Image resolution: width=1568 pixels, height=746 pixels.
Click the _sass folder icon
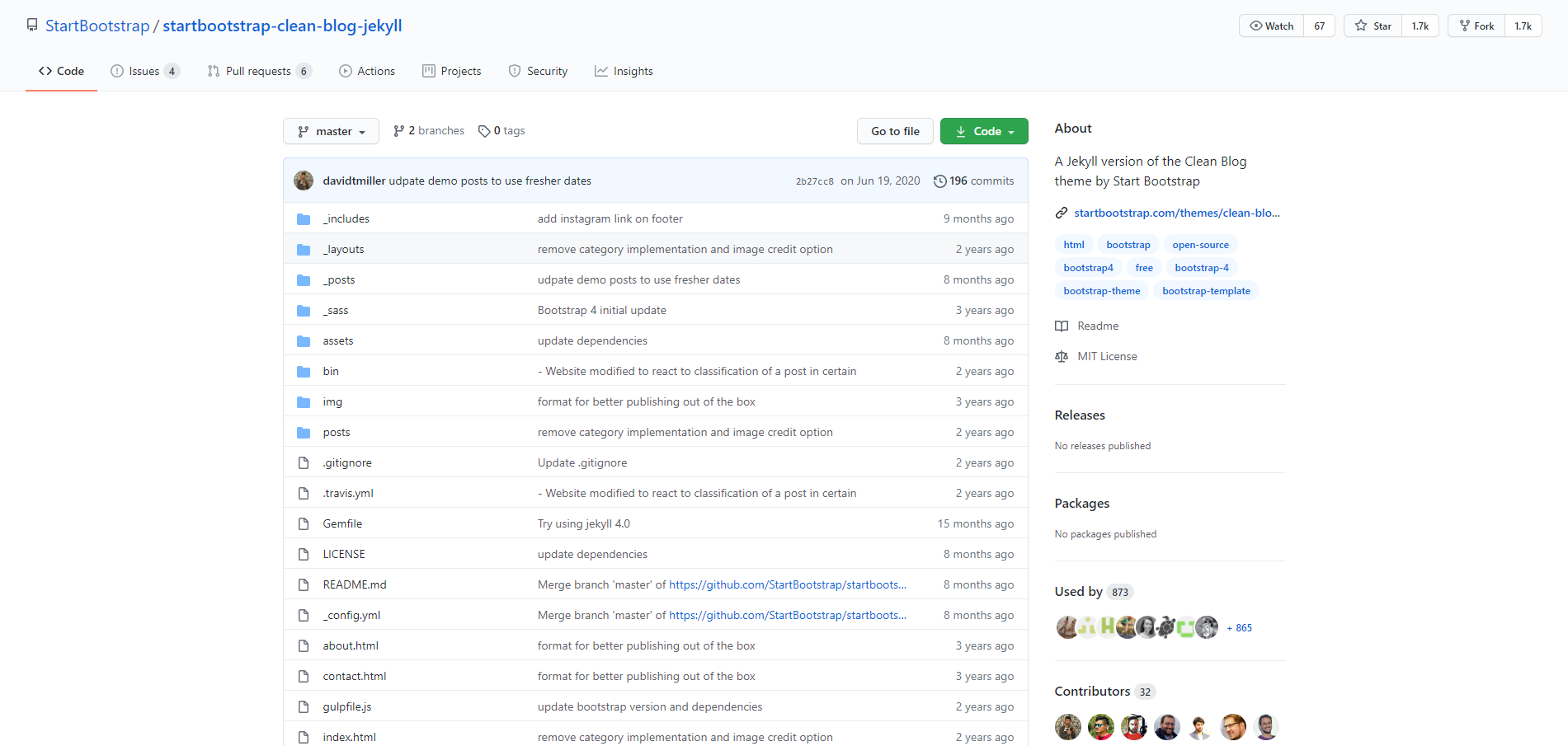pos(304,310)
